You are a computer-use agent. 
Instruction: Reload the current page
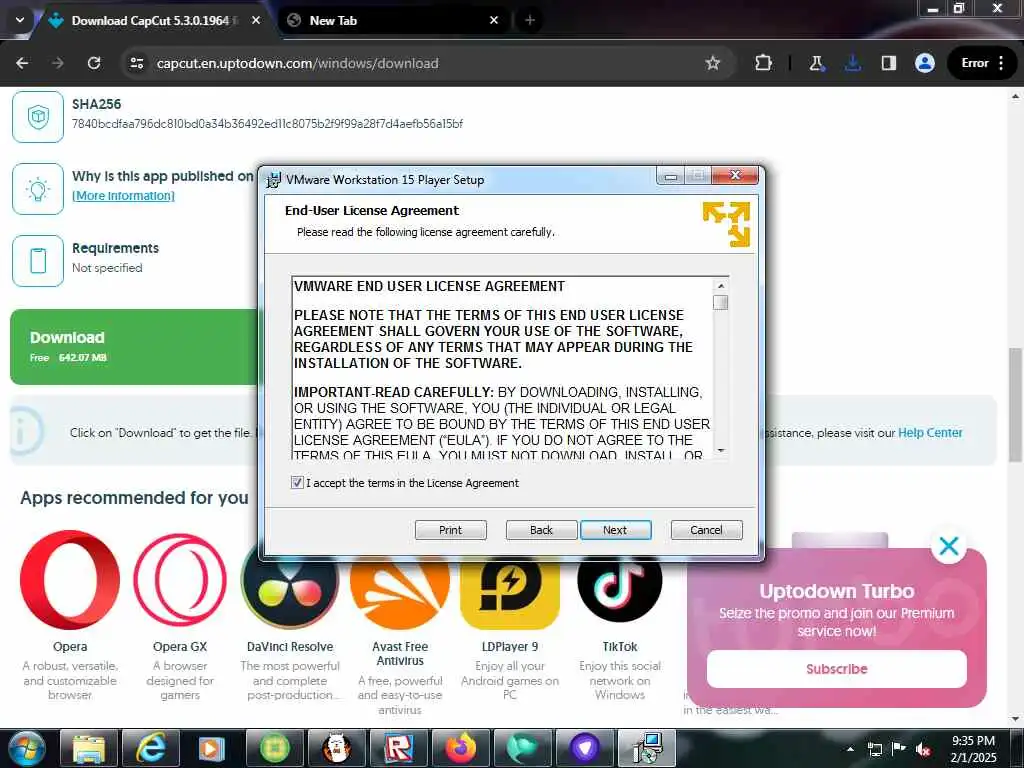pyautogui.click(x=94, y=63)
